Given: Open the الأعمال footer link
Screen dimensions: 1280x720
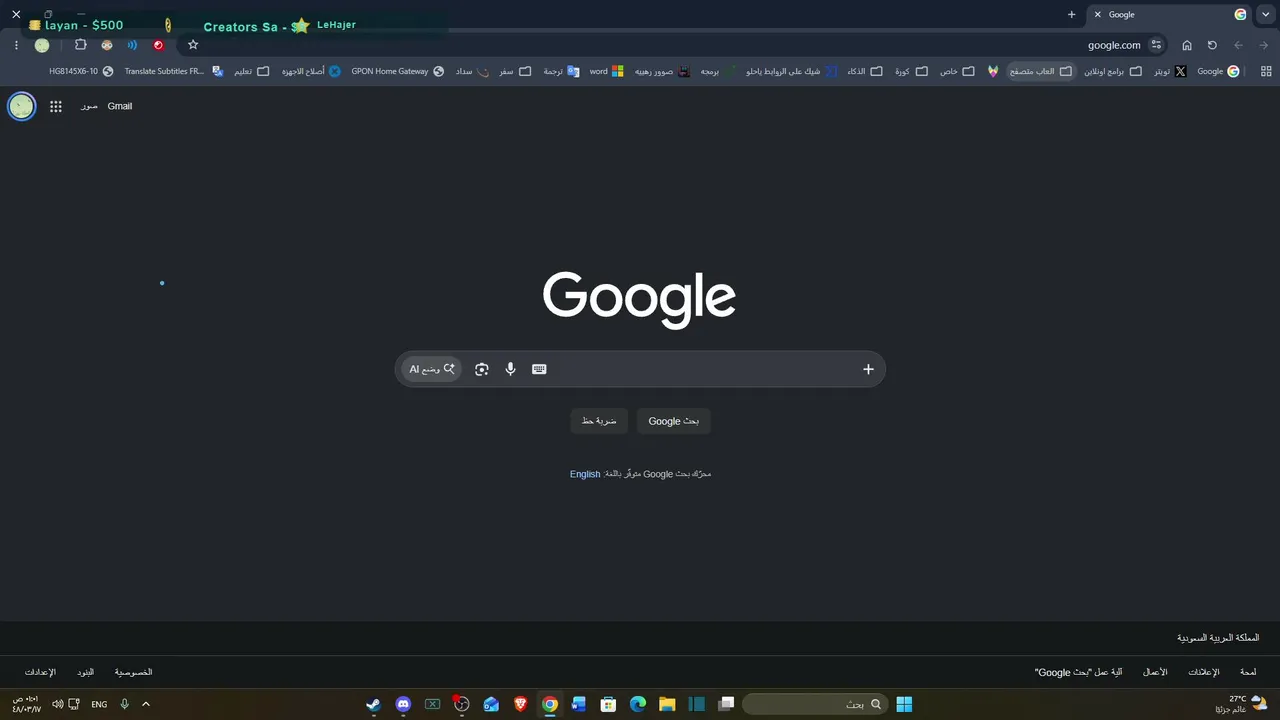Looking at the screenshot, I should click(x=1155, y=672).
